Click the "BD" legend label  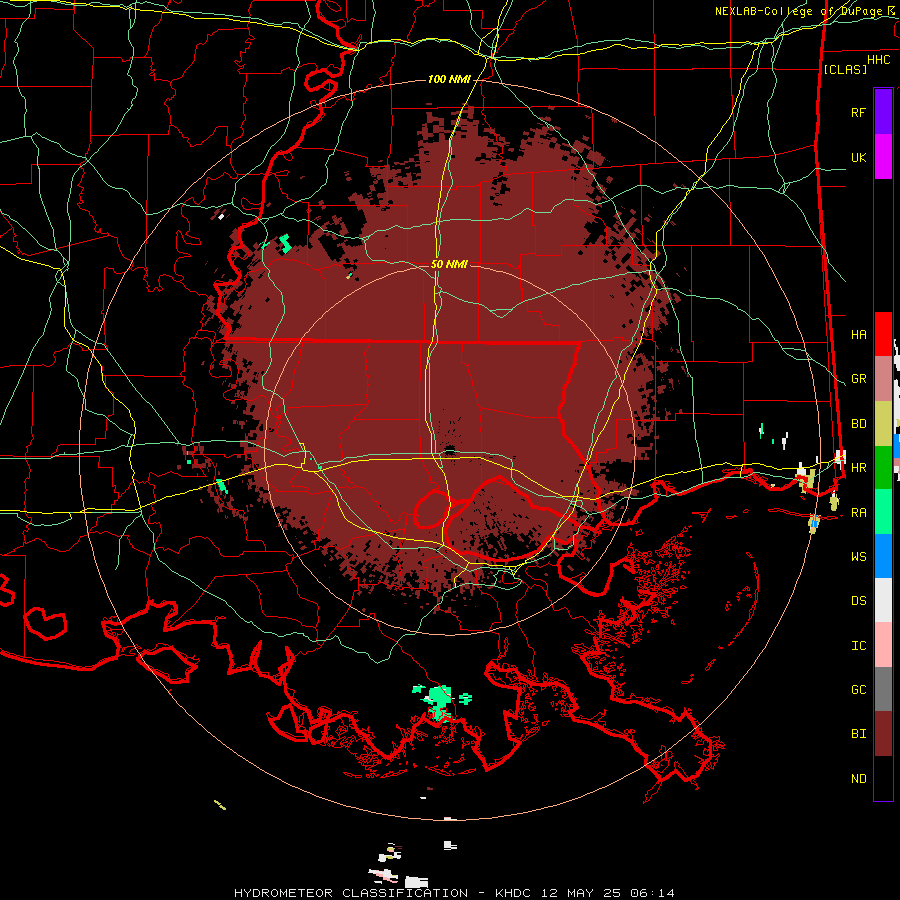pos(858,424)
